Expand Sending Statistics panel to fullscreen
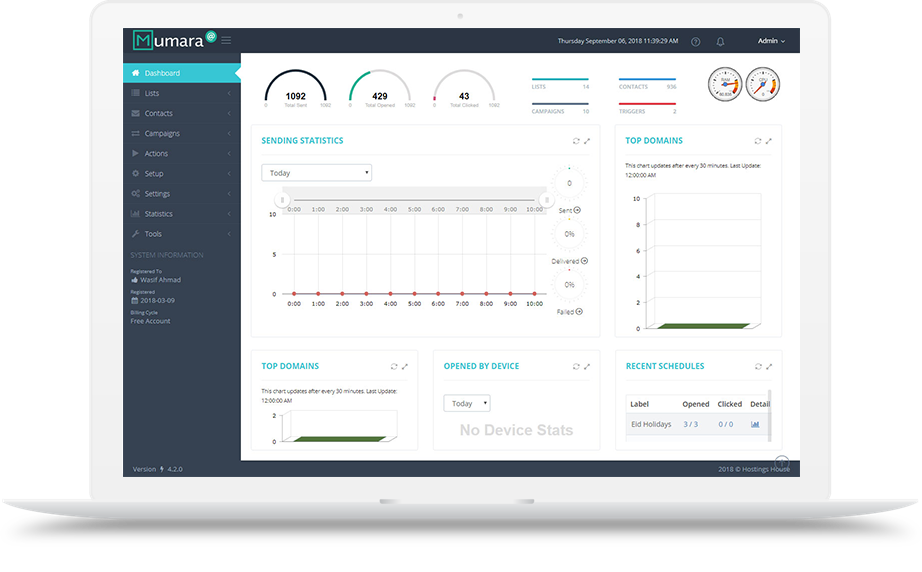The image size is (922, 572). click(x=587, y=141)
